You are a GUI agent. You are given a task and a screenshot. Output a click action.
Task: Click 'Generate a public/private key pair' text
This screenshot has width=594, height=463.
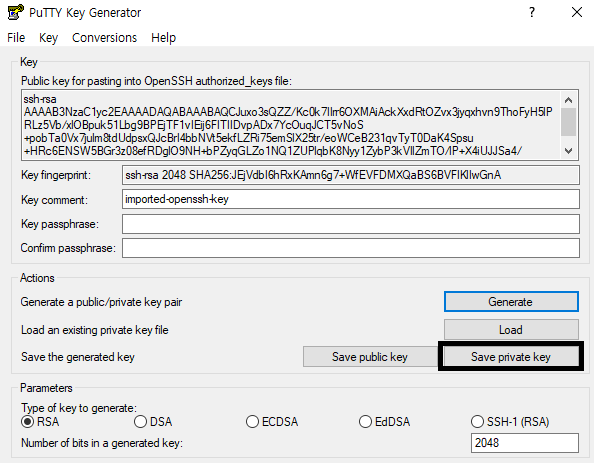coord(102,302)
